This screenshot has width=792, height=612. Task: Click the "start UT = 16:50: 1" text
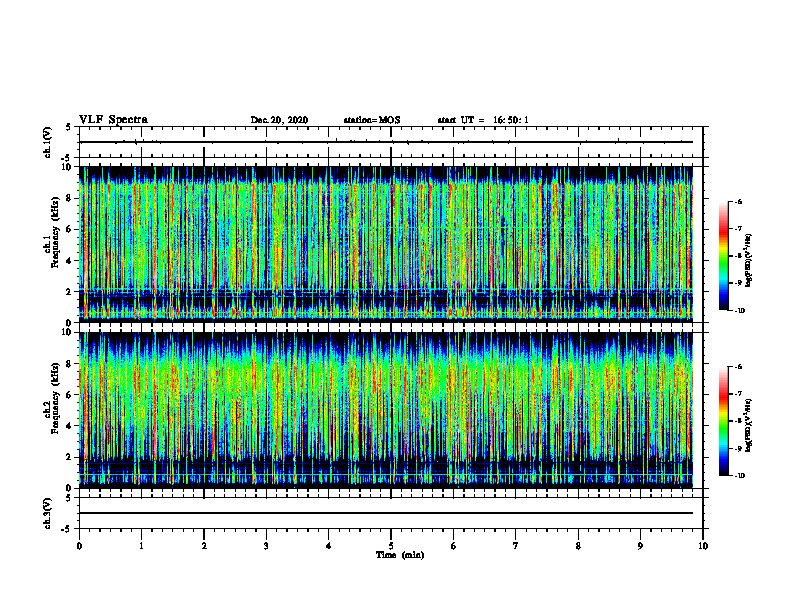[x=483, y=120]
